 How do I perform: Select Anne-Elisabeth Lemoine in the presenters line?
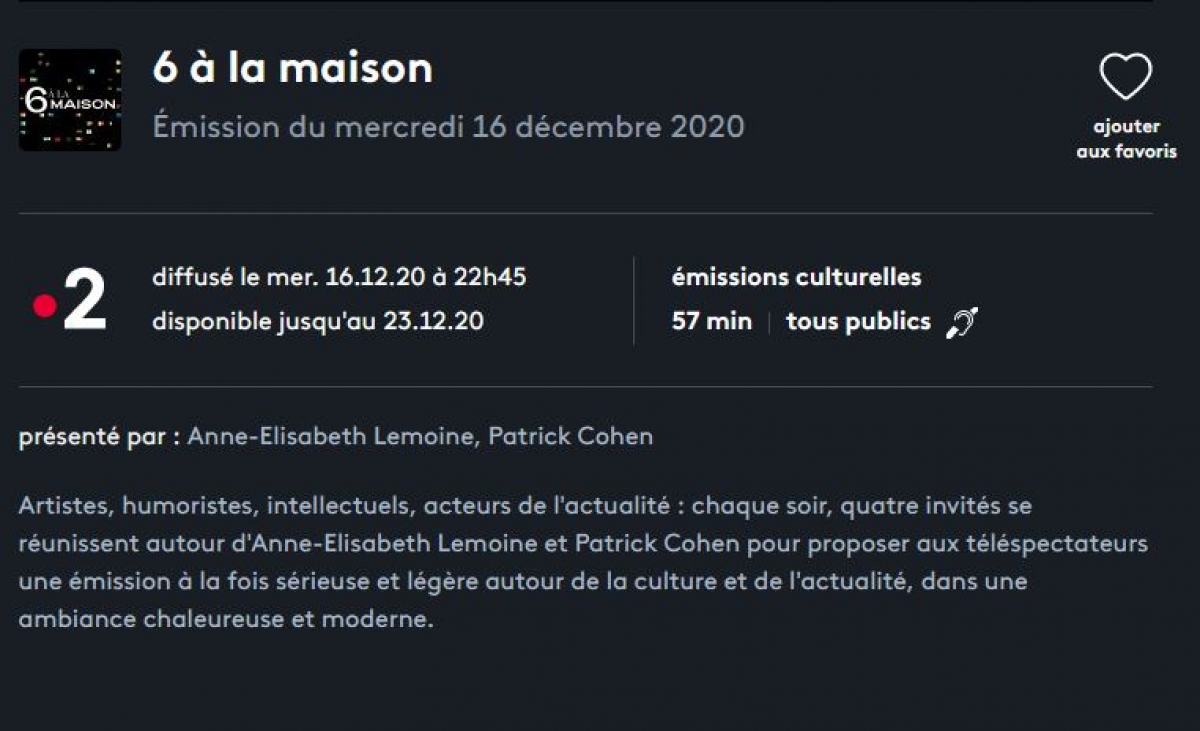coord(331,437)
